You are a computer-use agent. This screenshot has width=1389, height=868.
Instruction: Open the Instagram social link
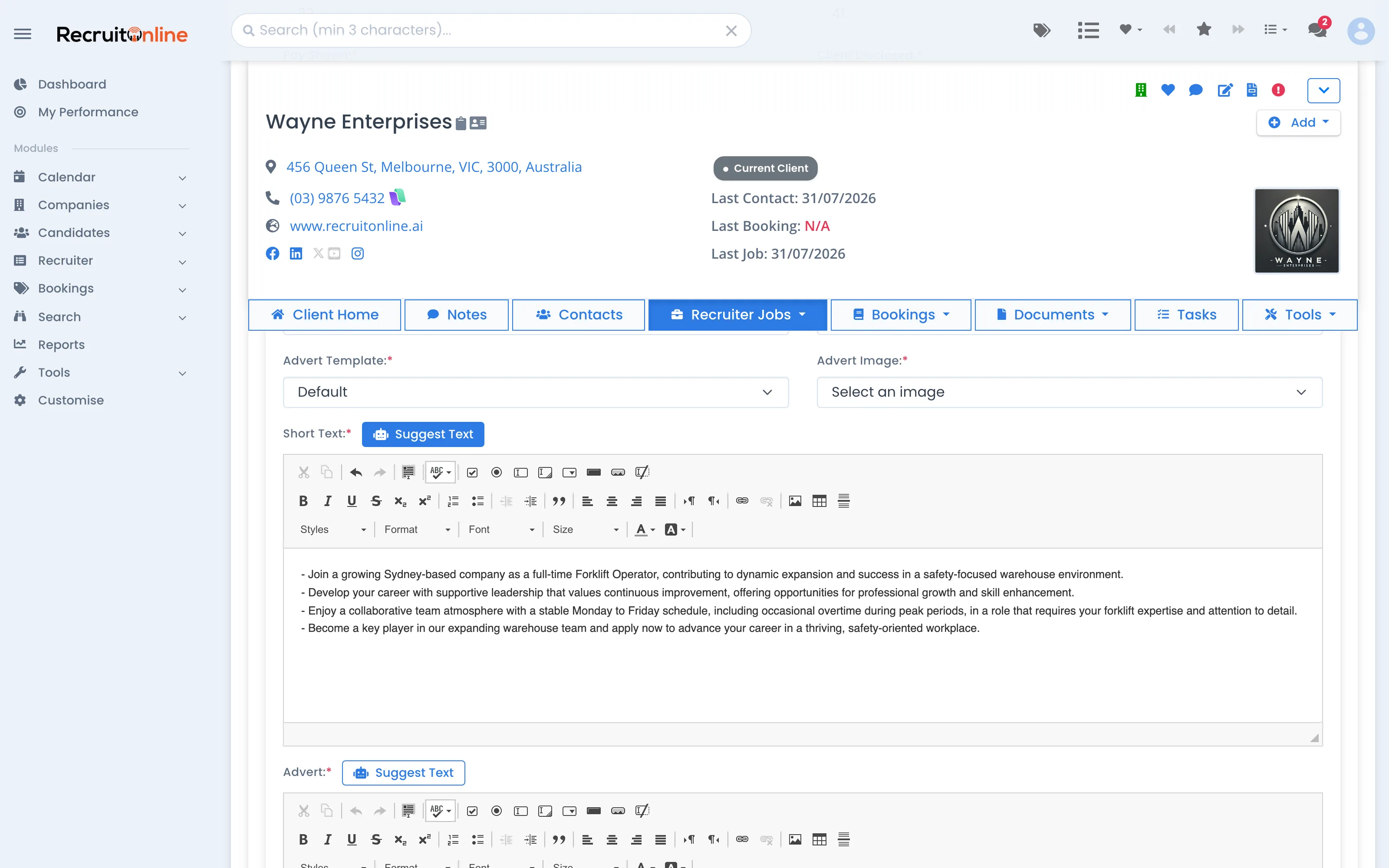358,254
